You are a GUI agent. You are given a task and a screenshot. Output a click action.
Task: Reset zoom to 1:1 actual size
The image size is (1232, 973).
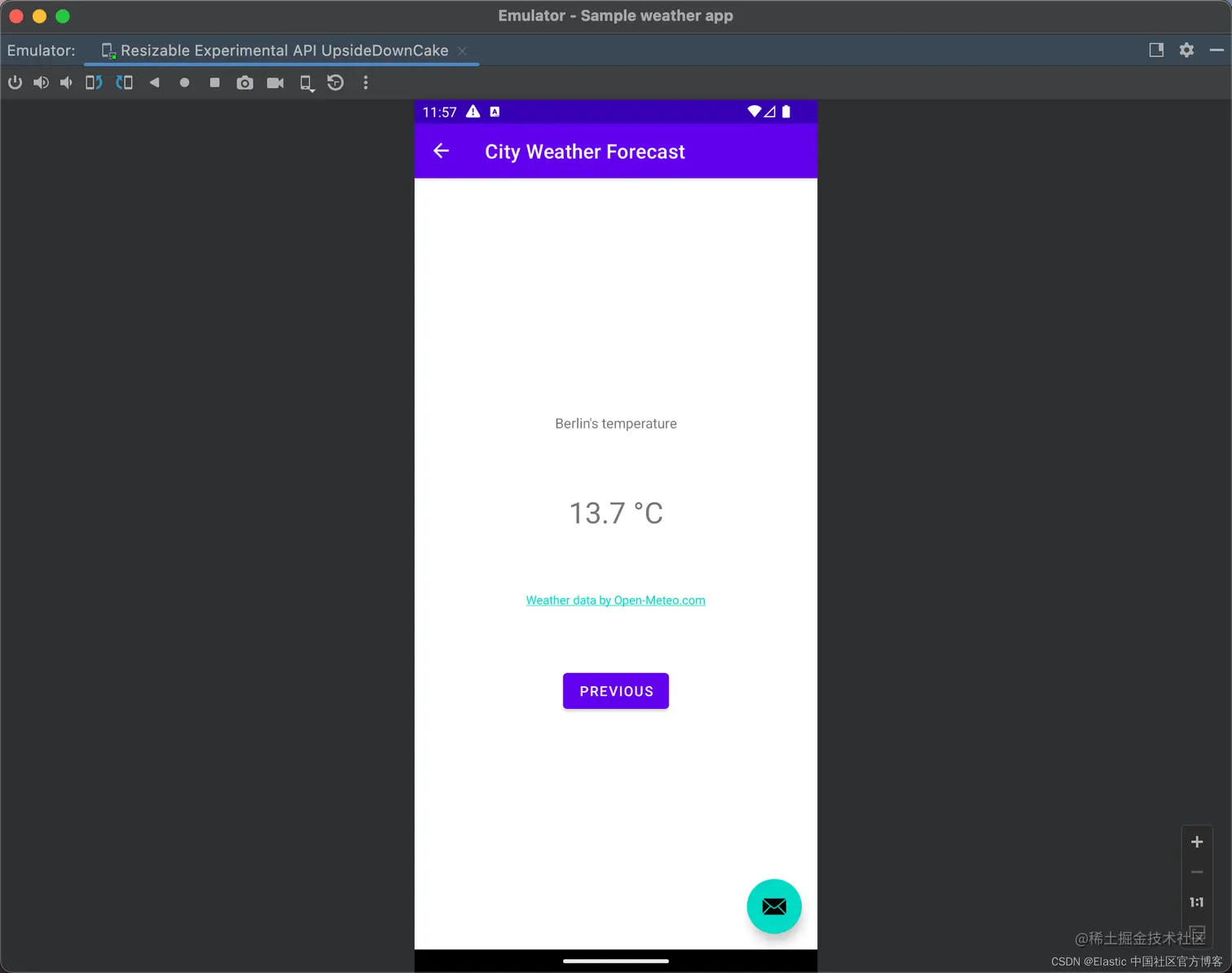click(1197, 902)
